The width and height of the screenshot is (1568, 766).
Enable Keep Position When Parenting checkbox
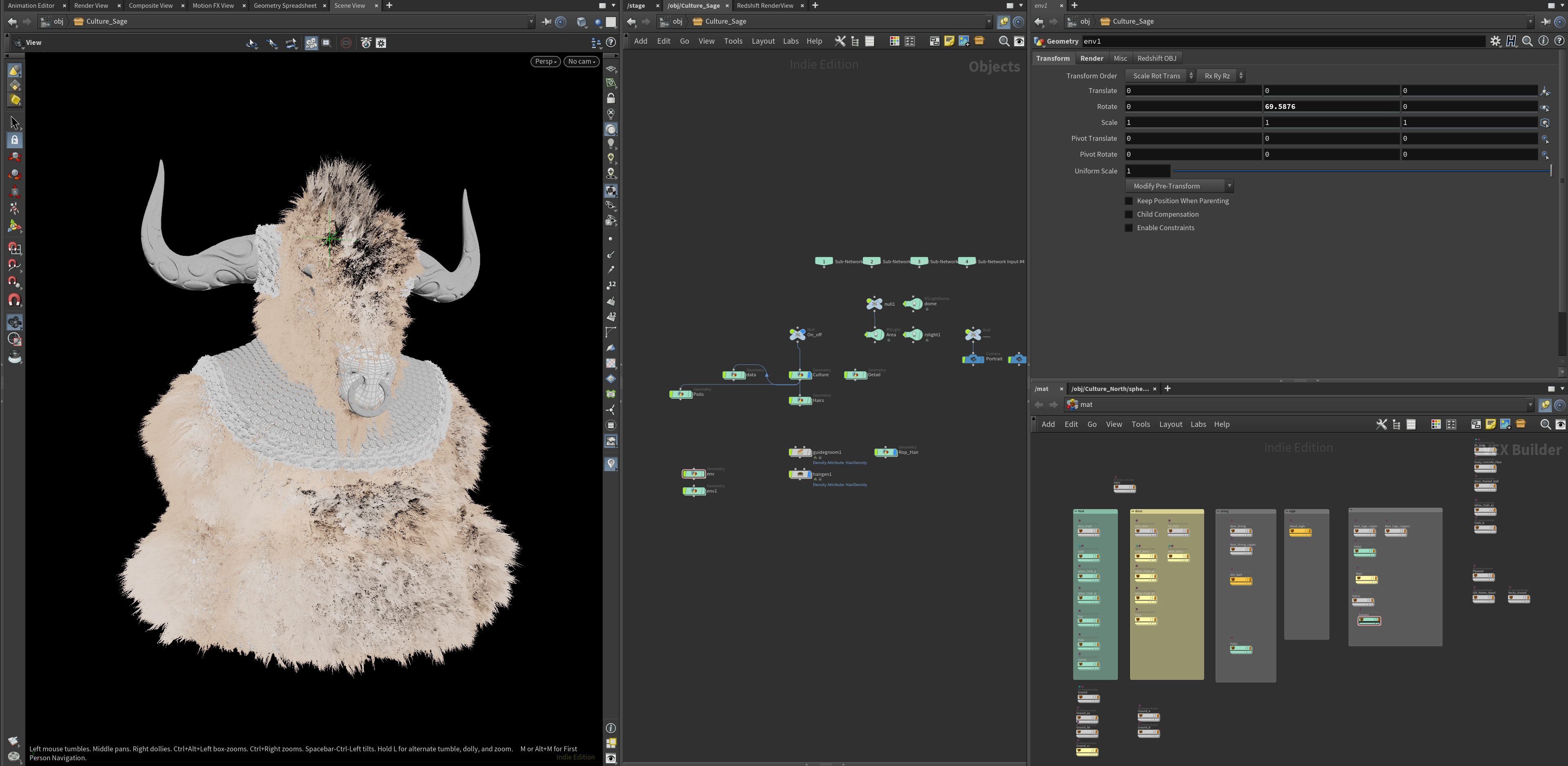[1129, 201]
